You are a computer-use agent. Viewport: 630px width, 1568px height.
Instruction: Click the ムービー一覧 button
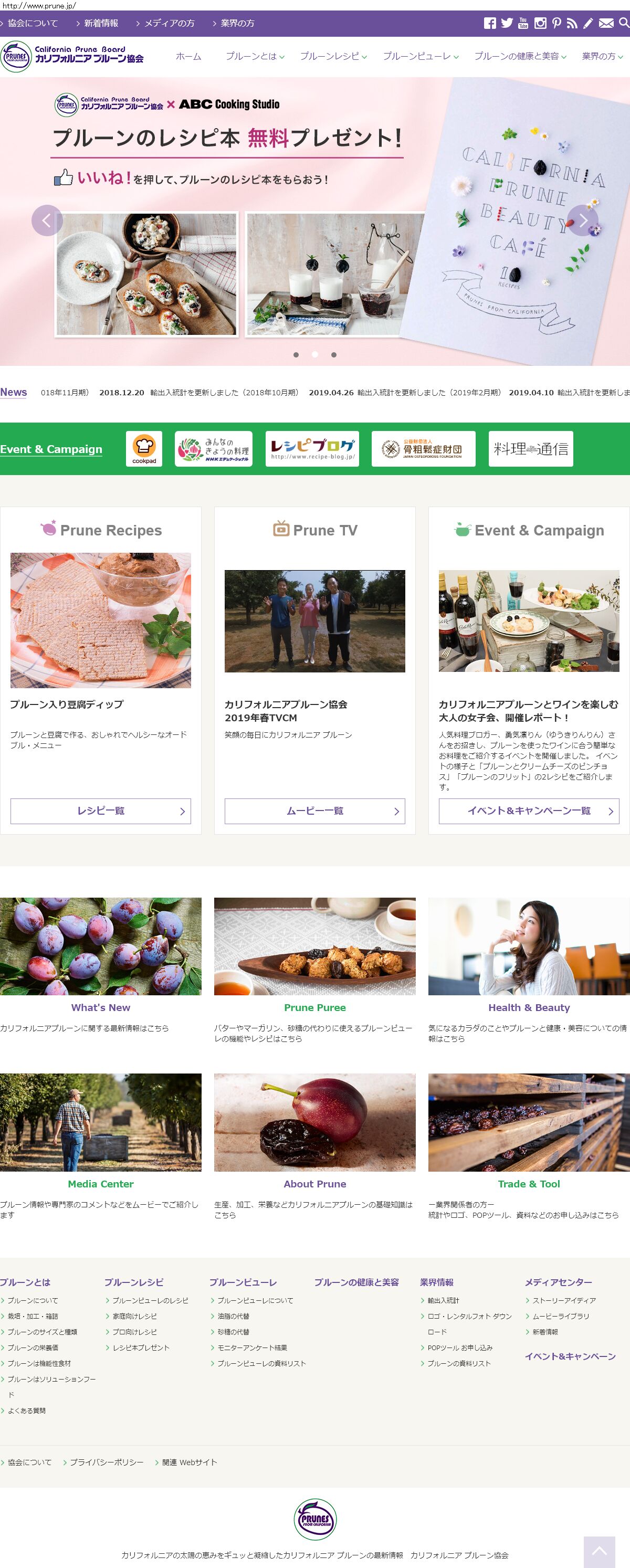pos(314,811)
